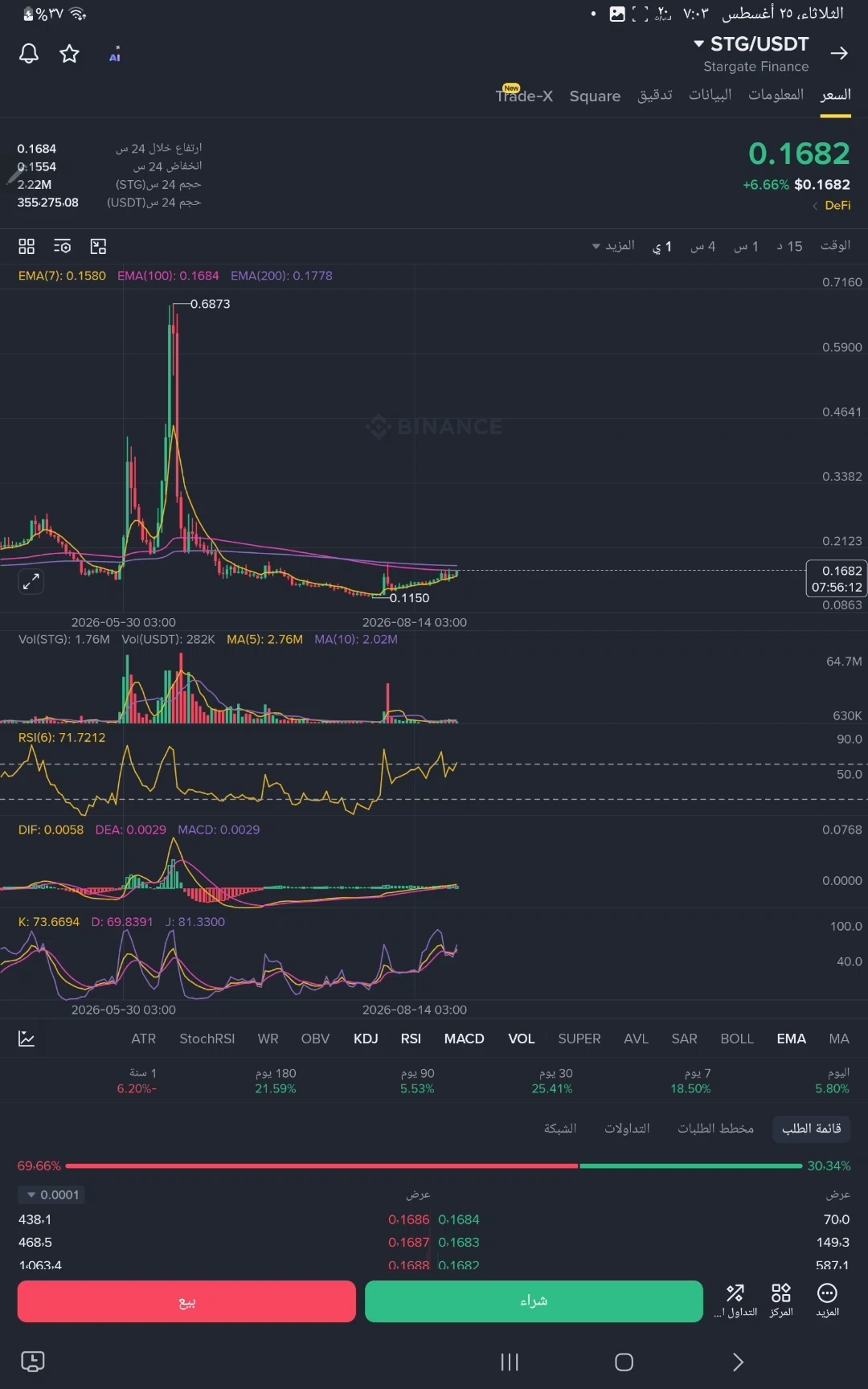This screenshot has height=1389, width=868.
Task: Select the 4 hour timeframe
Action: coord(702,246)
